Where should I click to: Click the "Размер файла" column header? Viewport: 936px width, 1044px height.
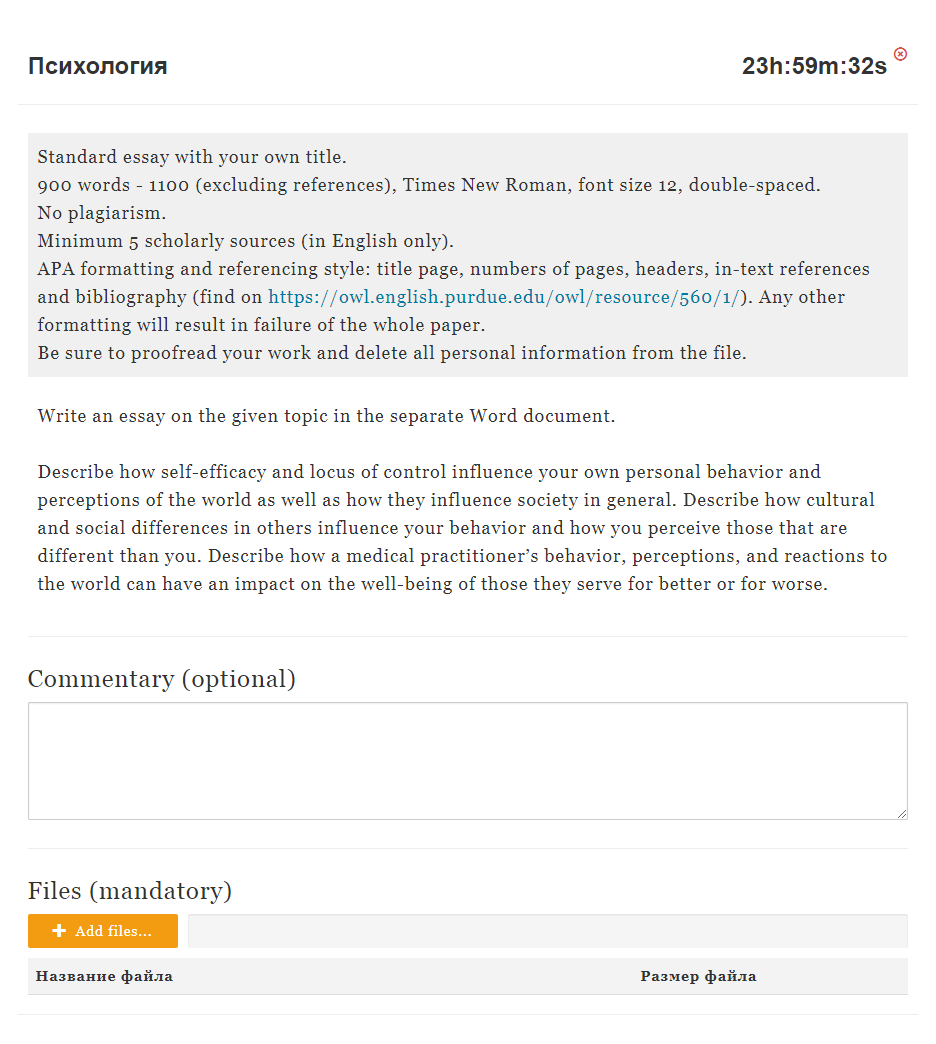(x=698, y=976)
